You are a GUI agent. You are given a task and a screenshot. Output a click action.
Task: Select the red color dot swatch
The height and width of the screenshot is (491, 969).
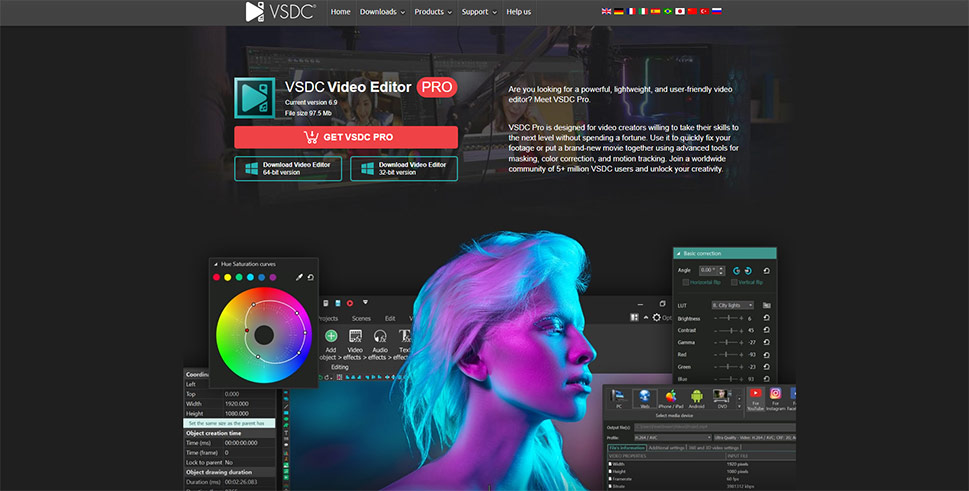coord(216,277)
